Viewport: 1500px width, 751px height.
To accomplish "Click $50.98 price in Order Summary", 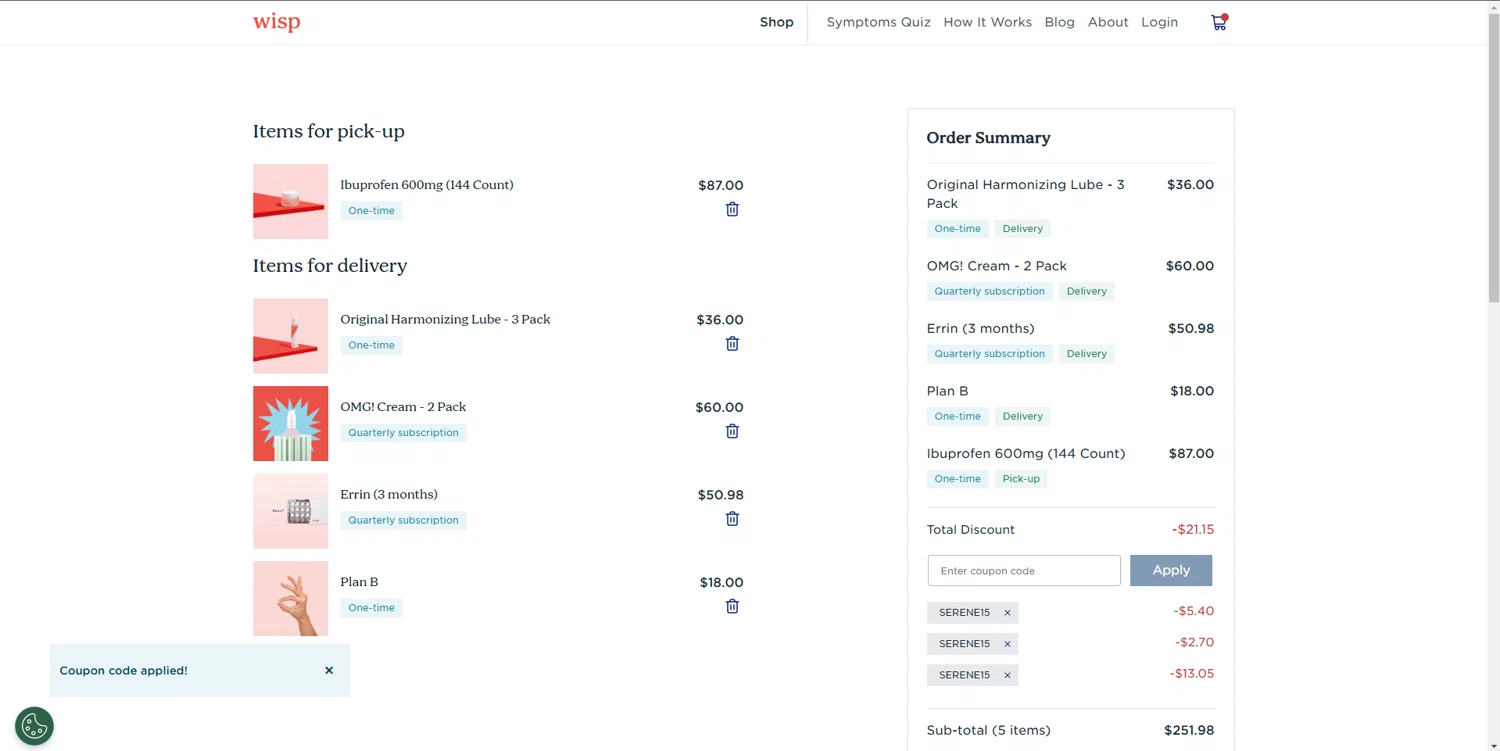I will tap(1191, 328).
